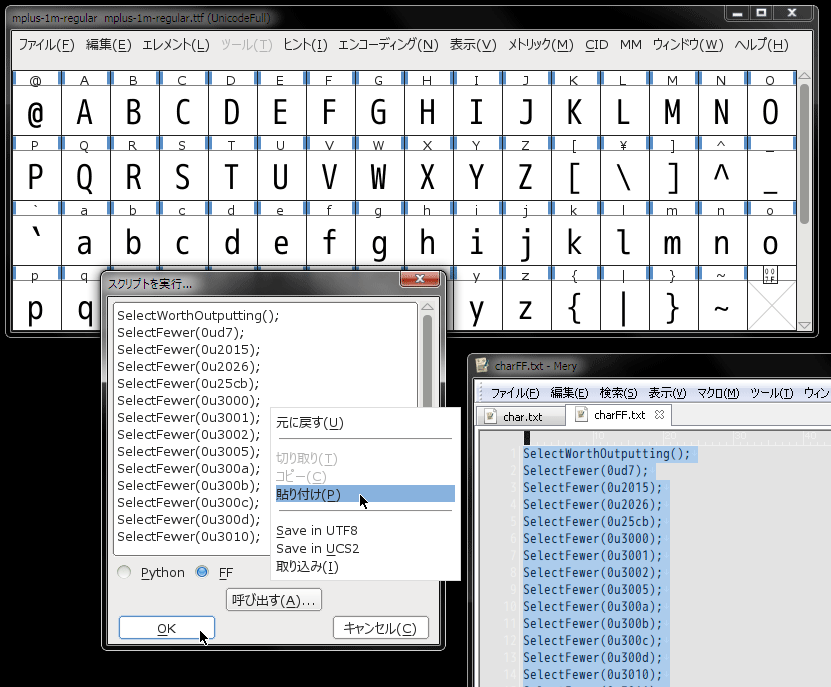831x687 pixels.
Task: Select the capital A glyph cell
Action: click(85, 110)
